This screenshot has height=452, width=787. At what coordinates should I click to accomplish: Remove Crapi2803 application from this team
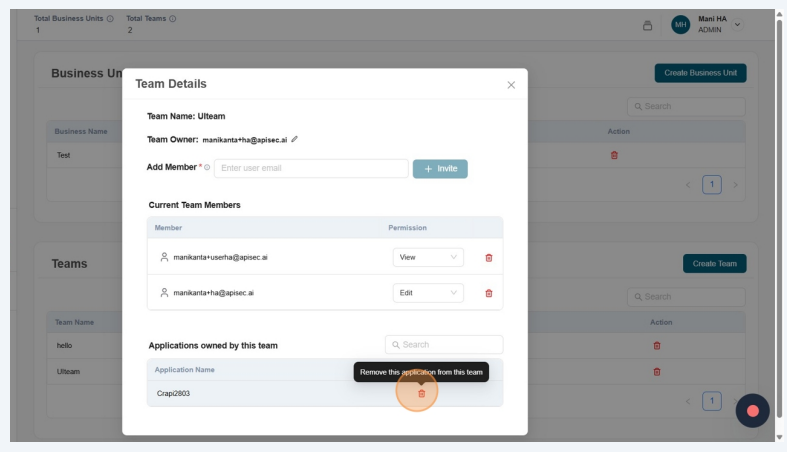tap(421, 393)
